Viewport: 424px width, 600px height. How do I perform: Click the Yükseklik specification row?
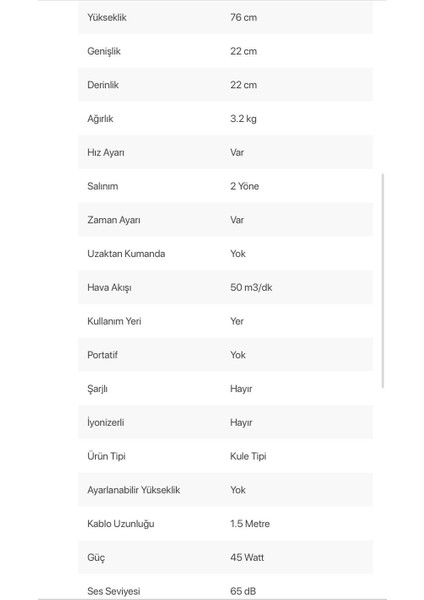tap(225, 17)
